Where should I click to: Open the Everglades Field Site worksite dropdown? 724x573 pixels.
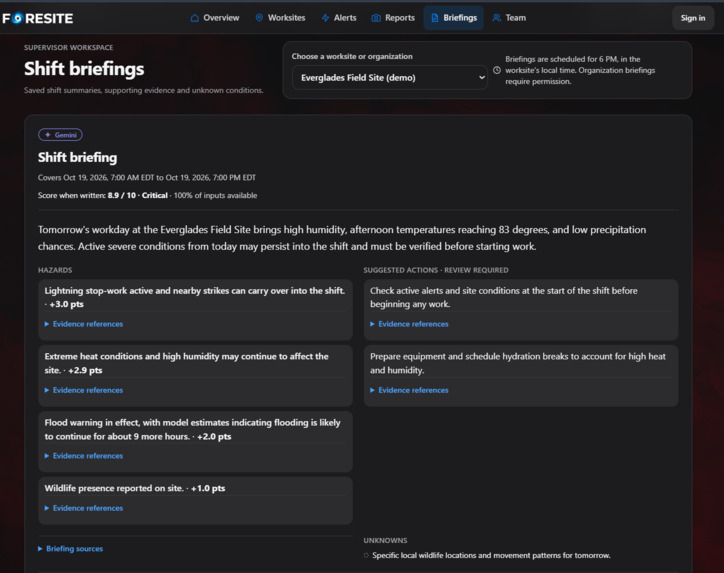point(390,78)
